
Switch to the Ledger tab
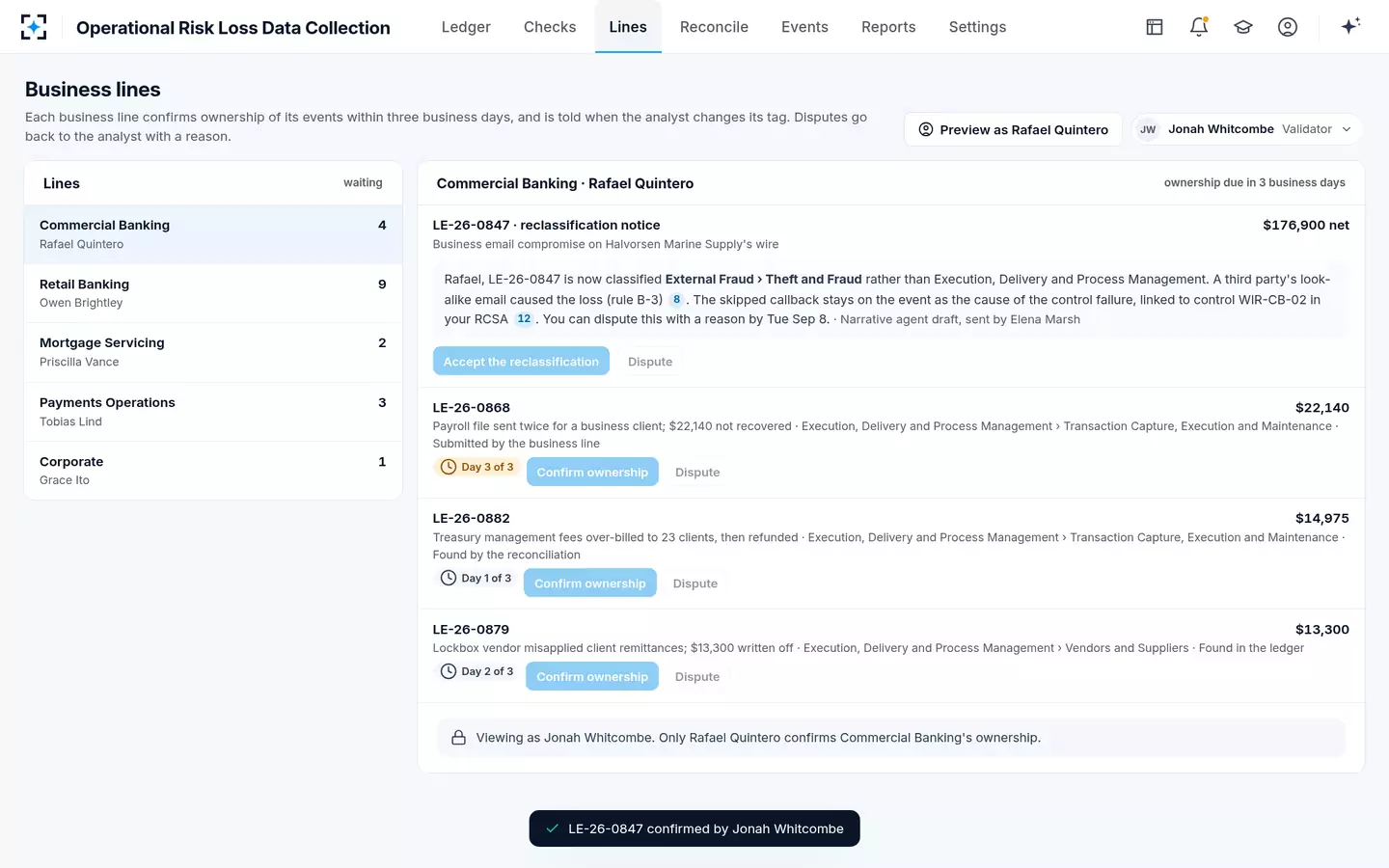(x=466, y=27)
